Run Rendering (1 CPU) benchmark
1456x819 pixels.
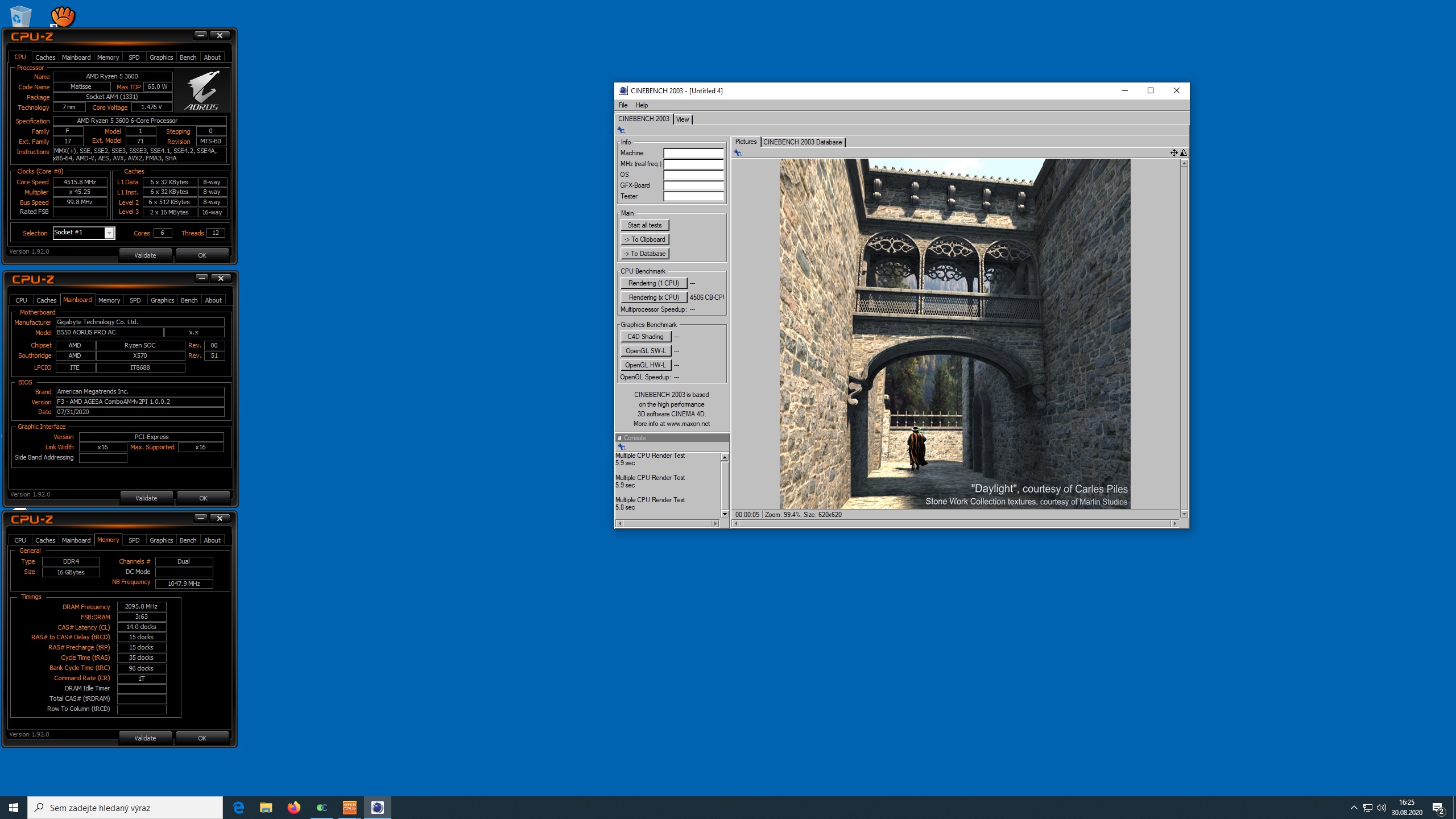tap(653, 283)
